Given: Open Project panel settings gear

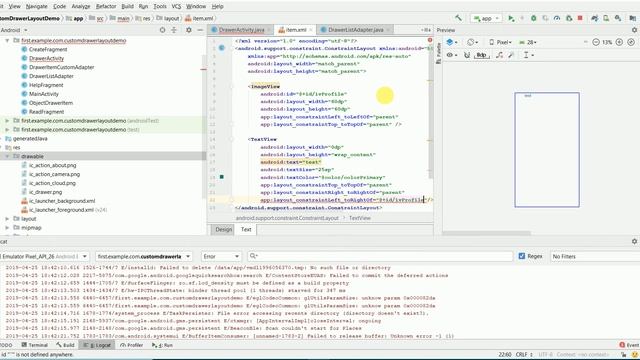Looking at the screenshot, I should point(189,30).
